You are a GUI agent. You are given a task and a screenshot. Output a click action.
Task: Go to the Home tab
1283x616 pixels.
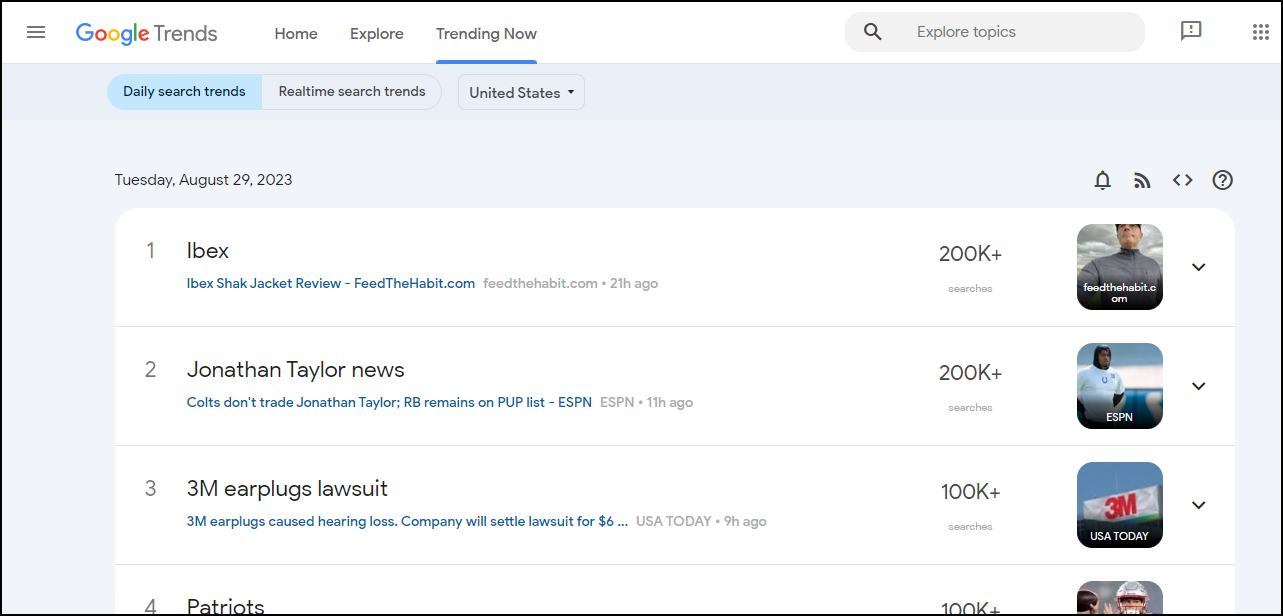tap(296, 33)
